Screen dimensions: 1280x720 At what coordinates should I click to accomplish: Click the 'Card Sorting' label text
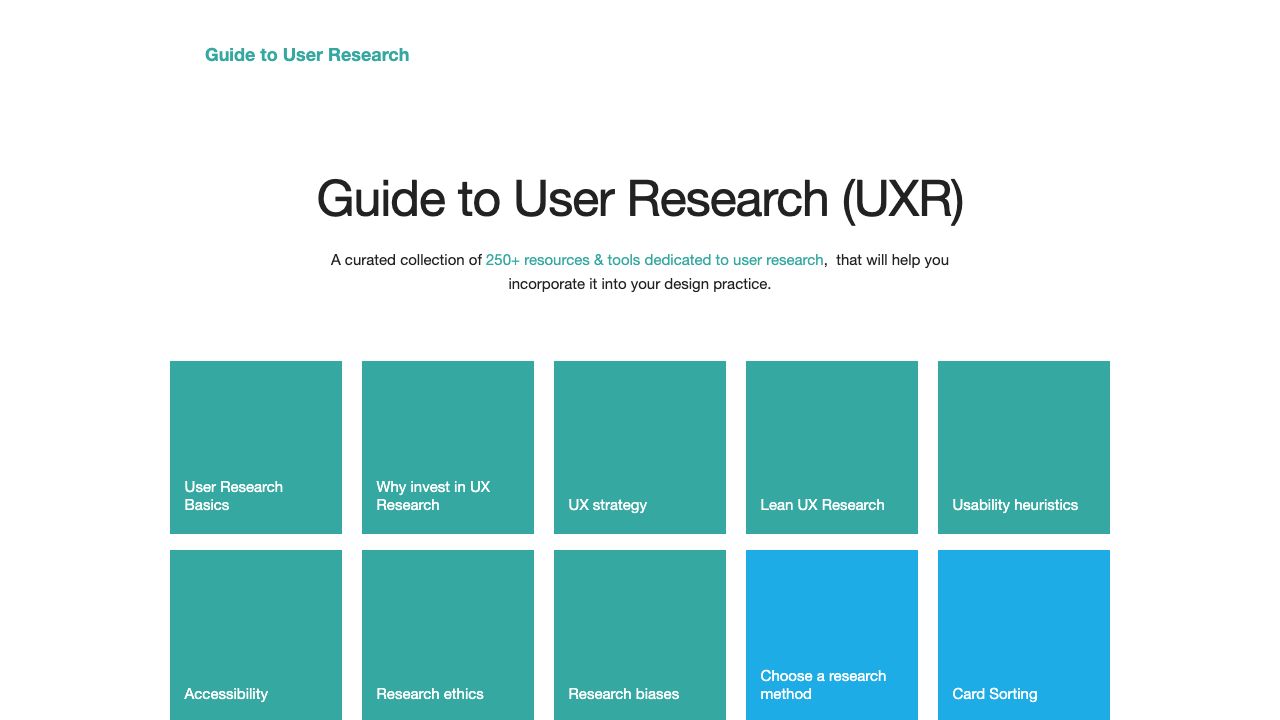pos(995,694)
